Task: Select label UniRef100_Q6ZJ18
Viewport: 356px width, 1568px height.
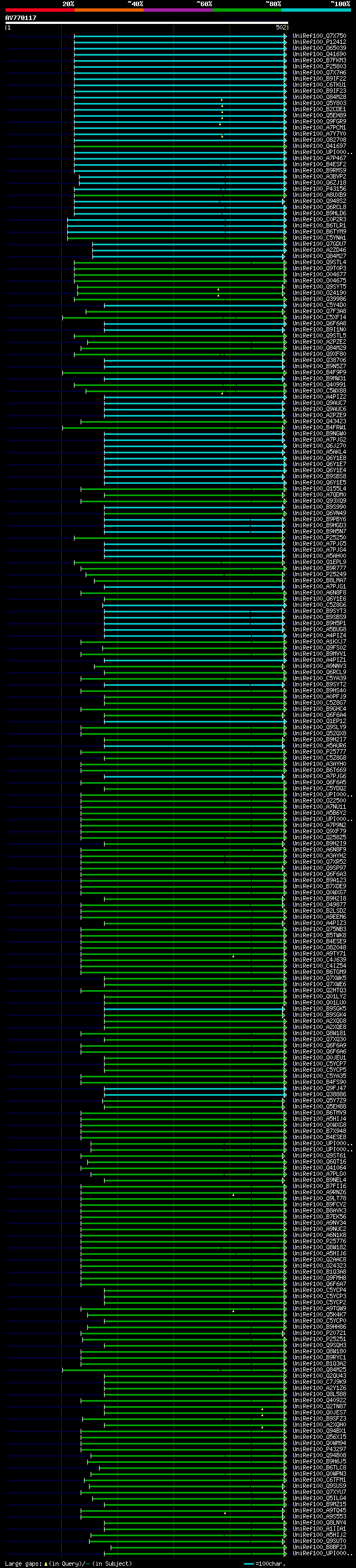Action: 319,182
